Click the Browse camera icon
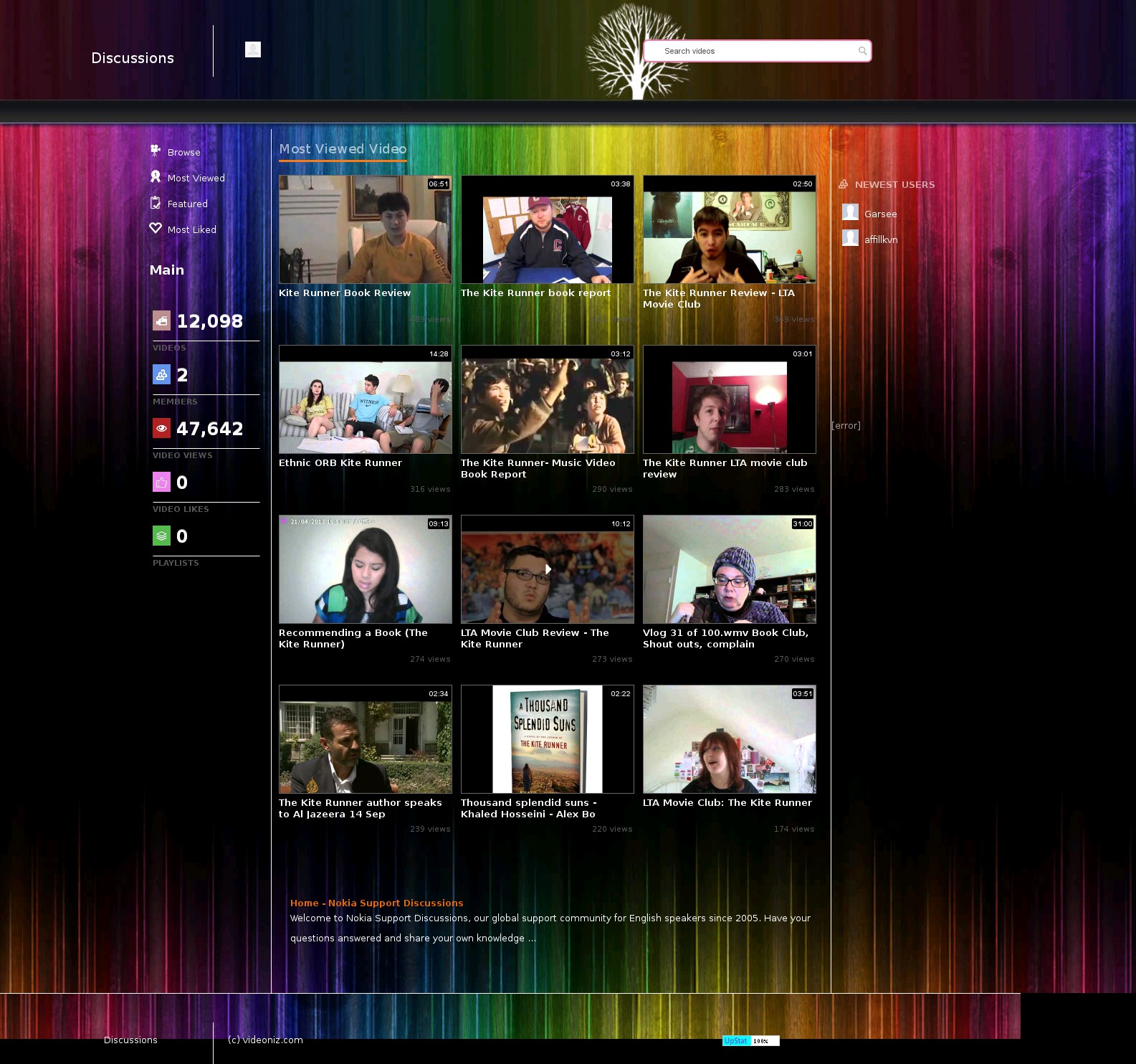 155,151
